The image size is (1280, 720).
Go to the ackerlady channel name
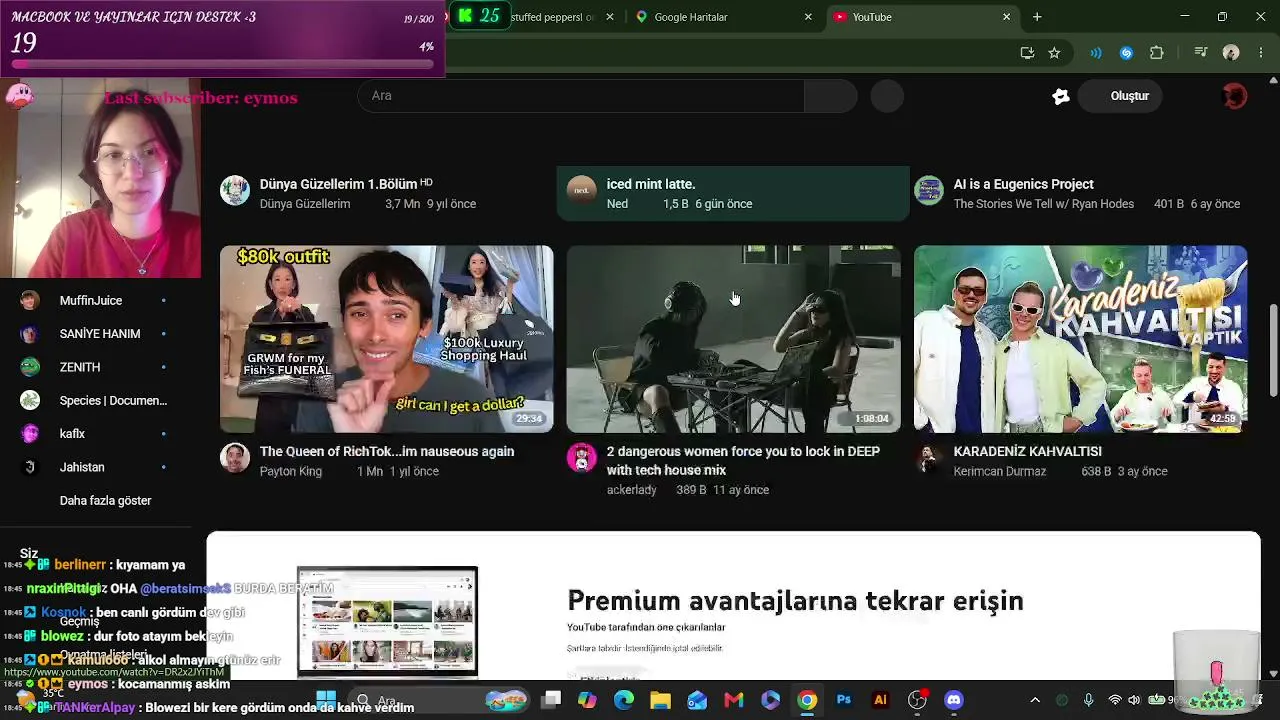tap(632, 490)
